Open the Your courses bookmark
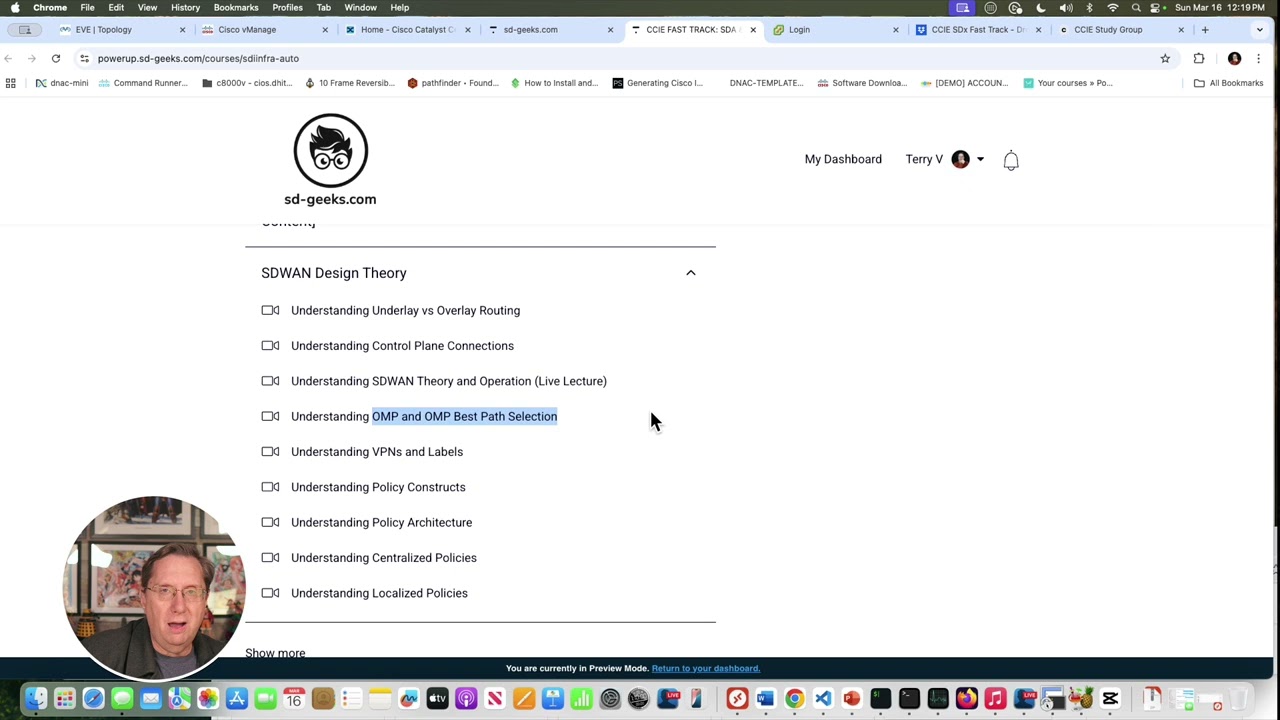The width and height of the screenshot is (1280, 720). point(1068,83)
